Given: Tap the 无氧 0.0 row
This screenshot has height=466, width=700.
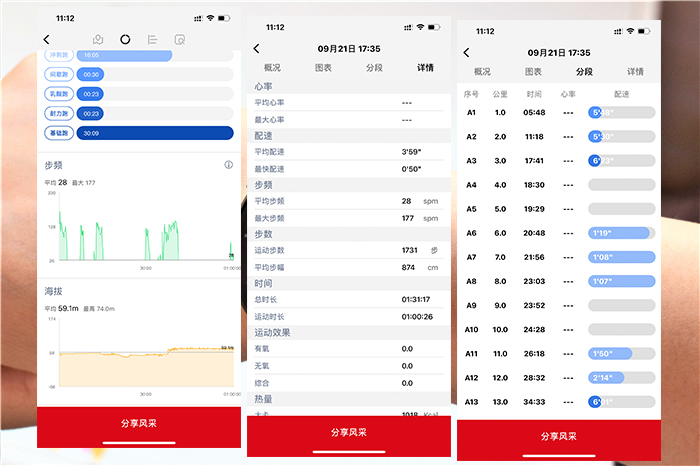Looking at the screenshot, I should tap(349, 366).
